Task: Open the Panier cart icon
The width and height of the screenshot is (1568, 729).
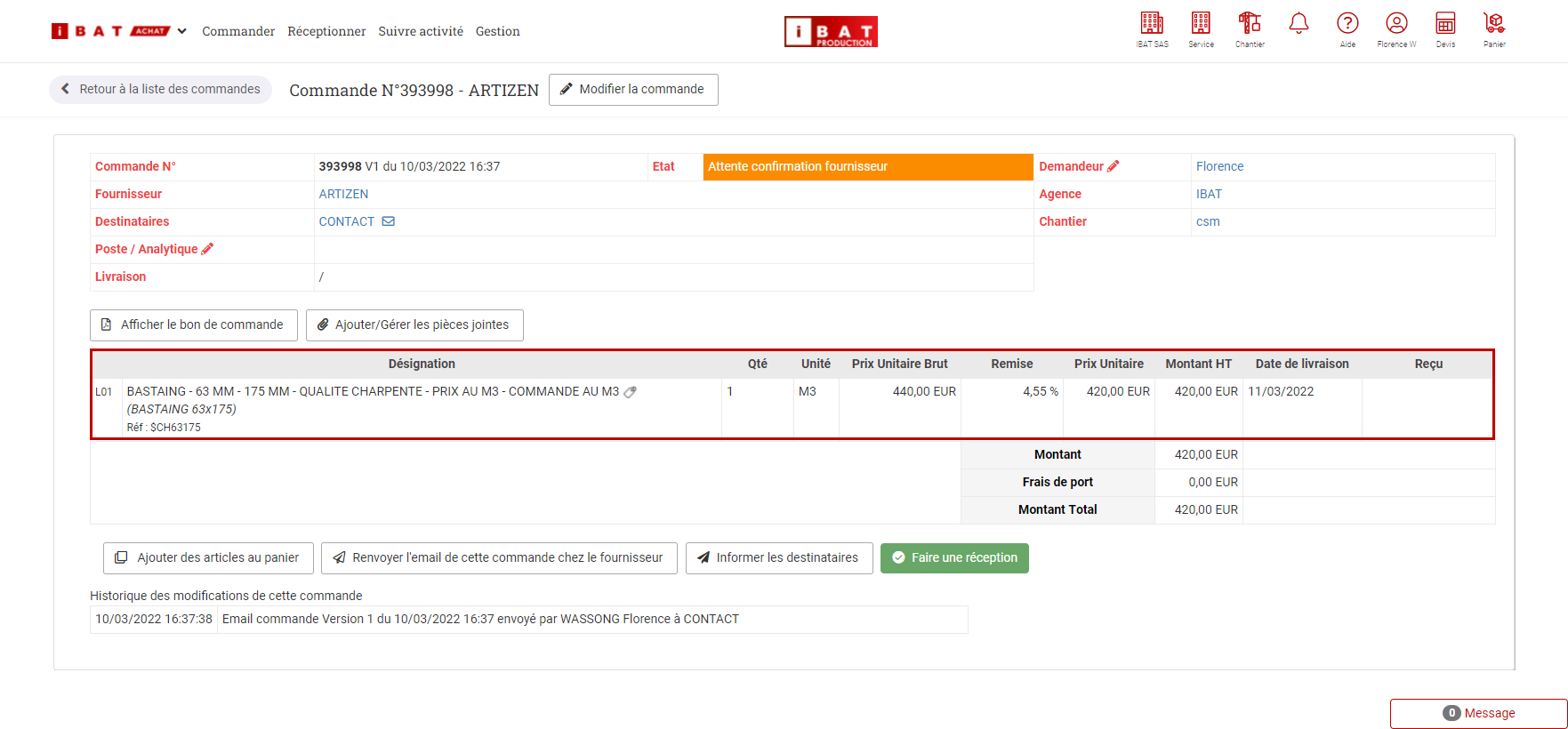Action: click(x=1494, y=24)
